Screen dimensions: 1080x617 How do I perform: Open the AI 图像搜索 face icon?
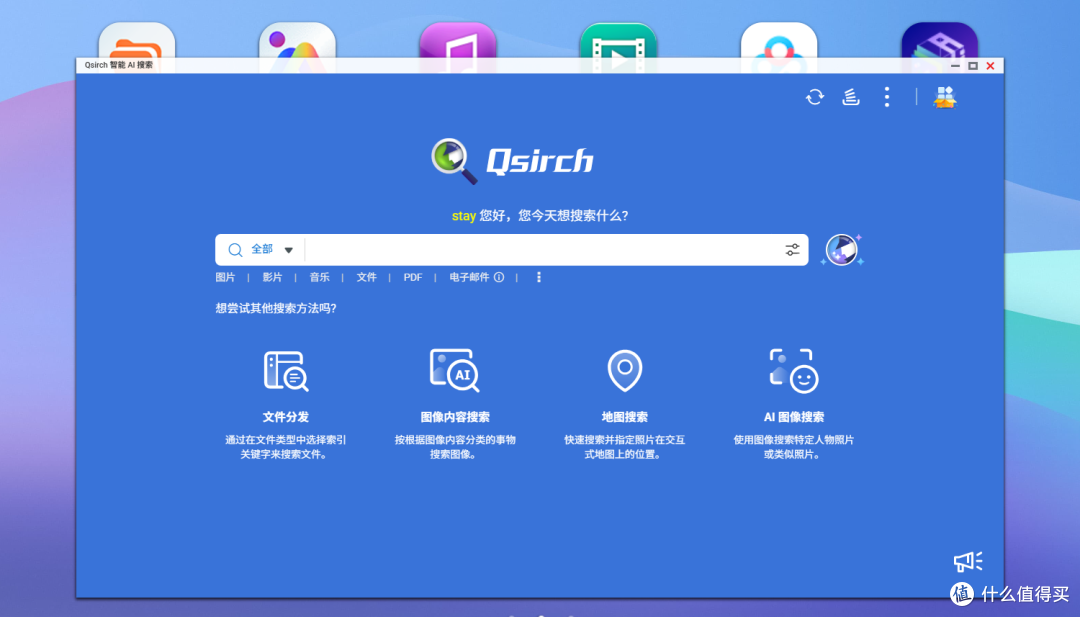pos(793,371)
